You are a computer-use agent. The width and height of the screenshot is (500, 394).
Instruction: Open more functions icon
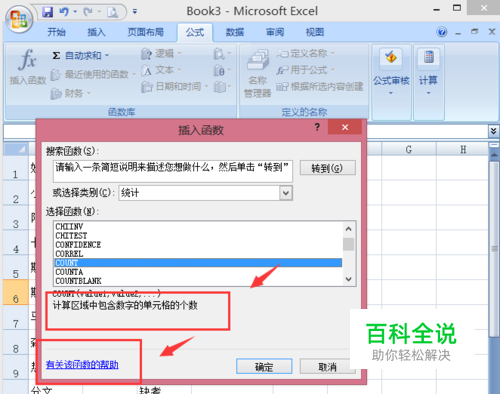coord(222,87)
